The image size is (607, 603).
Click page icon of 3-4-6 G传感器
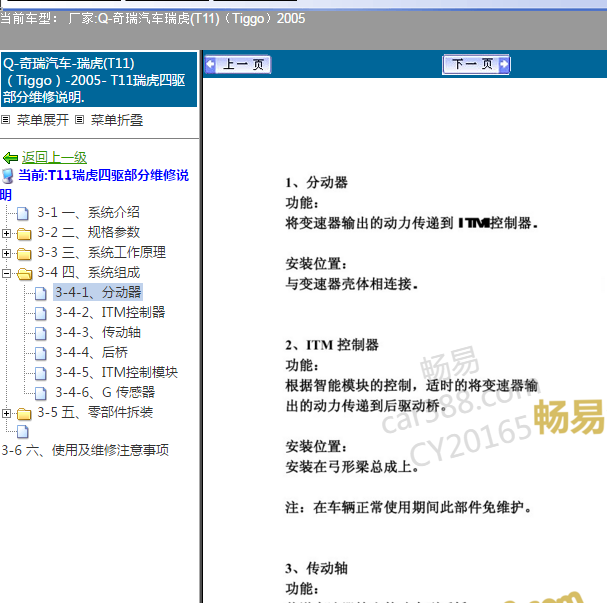(41, 394)
